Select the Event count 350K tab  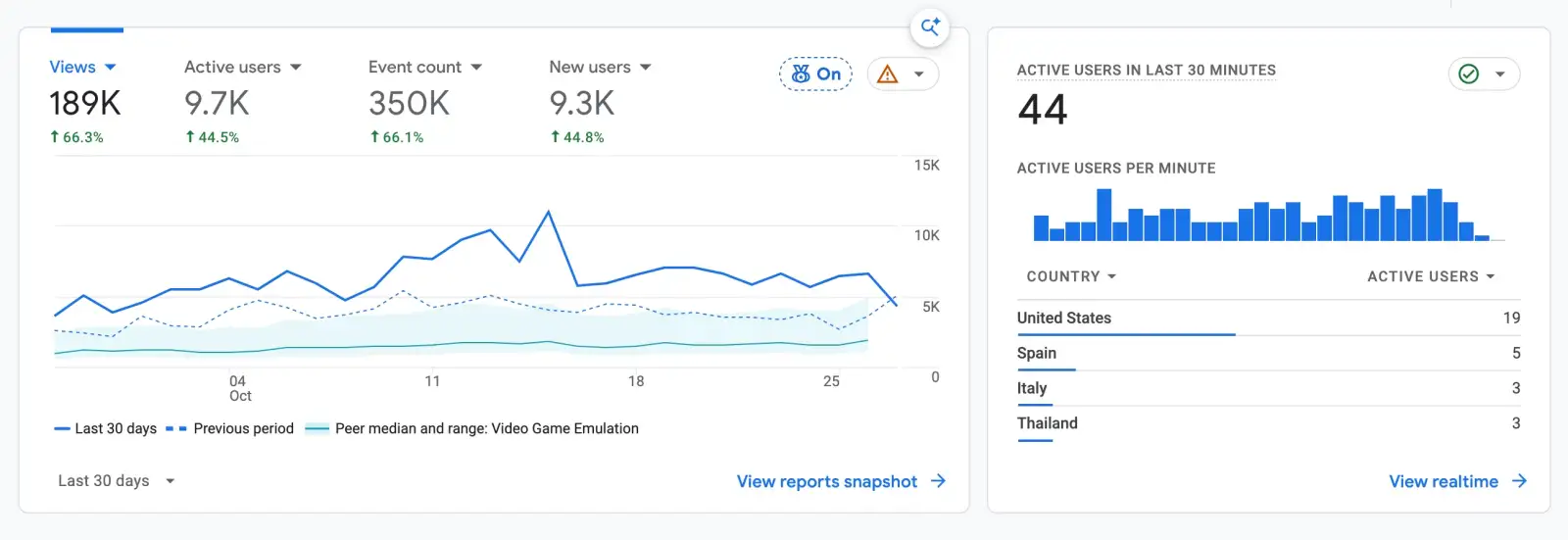click(x=425, y=101)
